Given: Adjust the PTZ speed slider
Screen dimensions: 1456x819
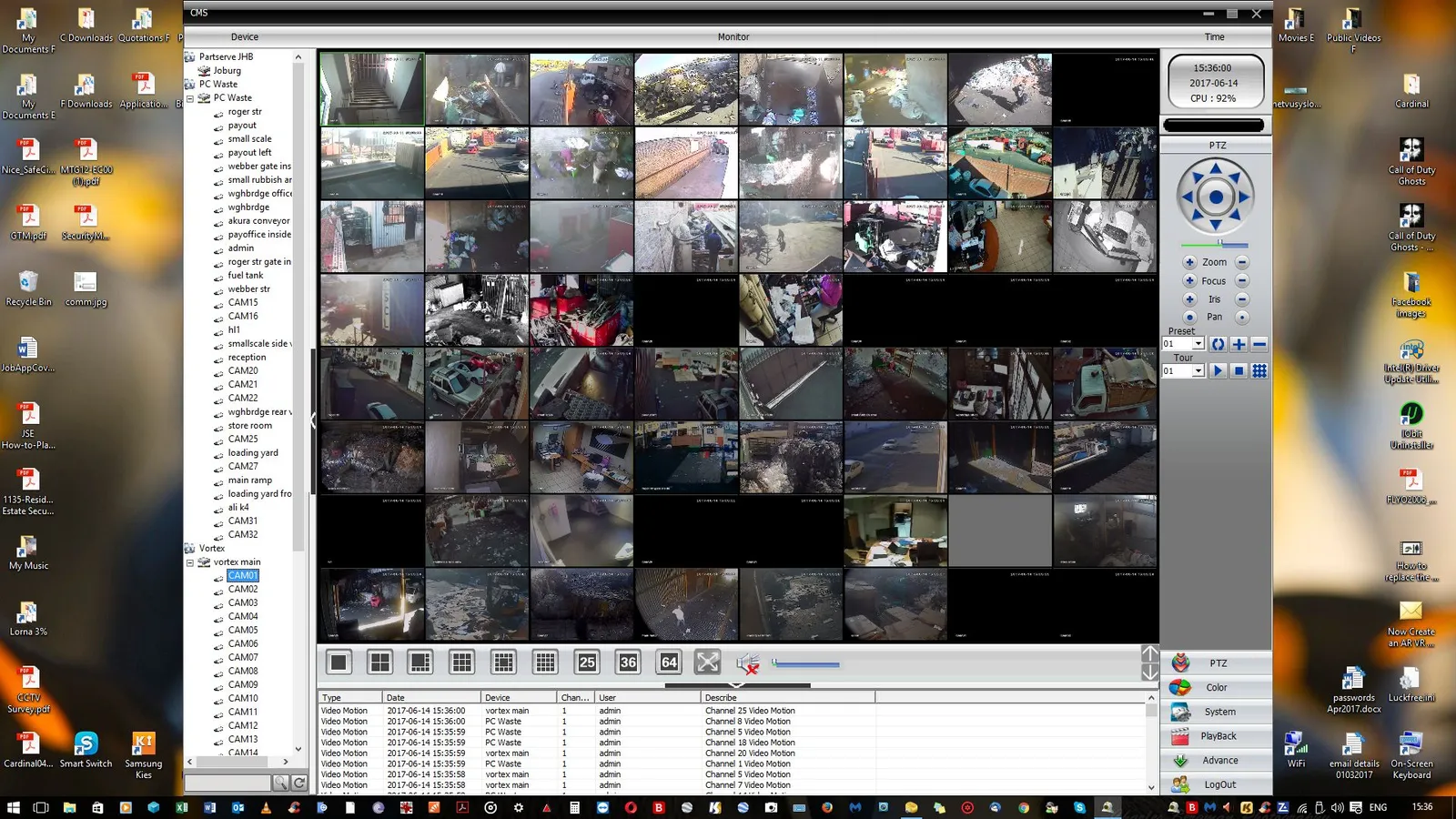Looking at the screenshot, I should click(1215, 244).
